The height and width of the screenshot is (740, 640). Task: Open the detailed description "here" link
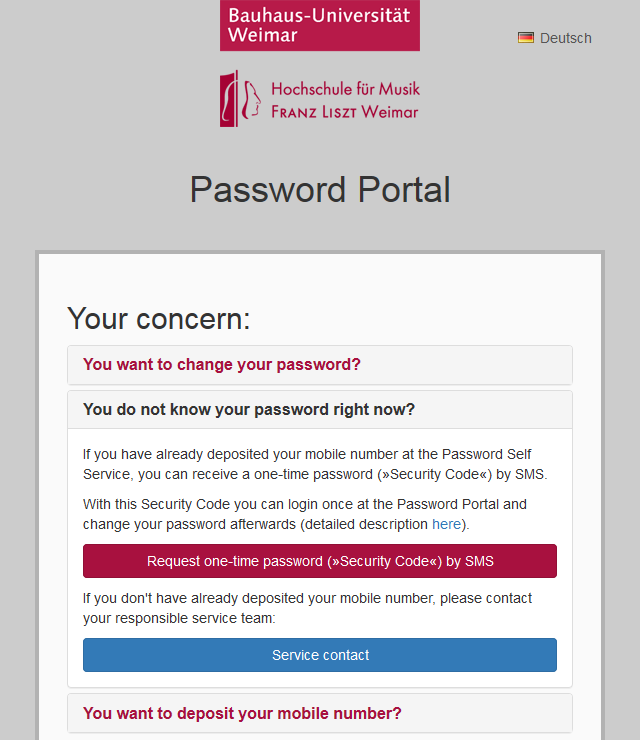pyautogui.click(x=446, y=524)
